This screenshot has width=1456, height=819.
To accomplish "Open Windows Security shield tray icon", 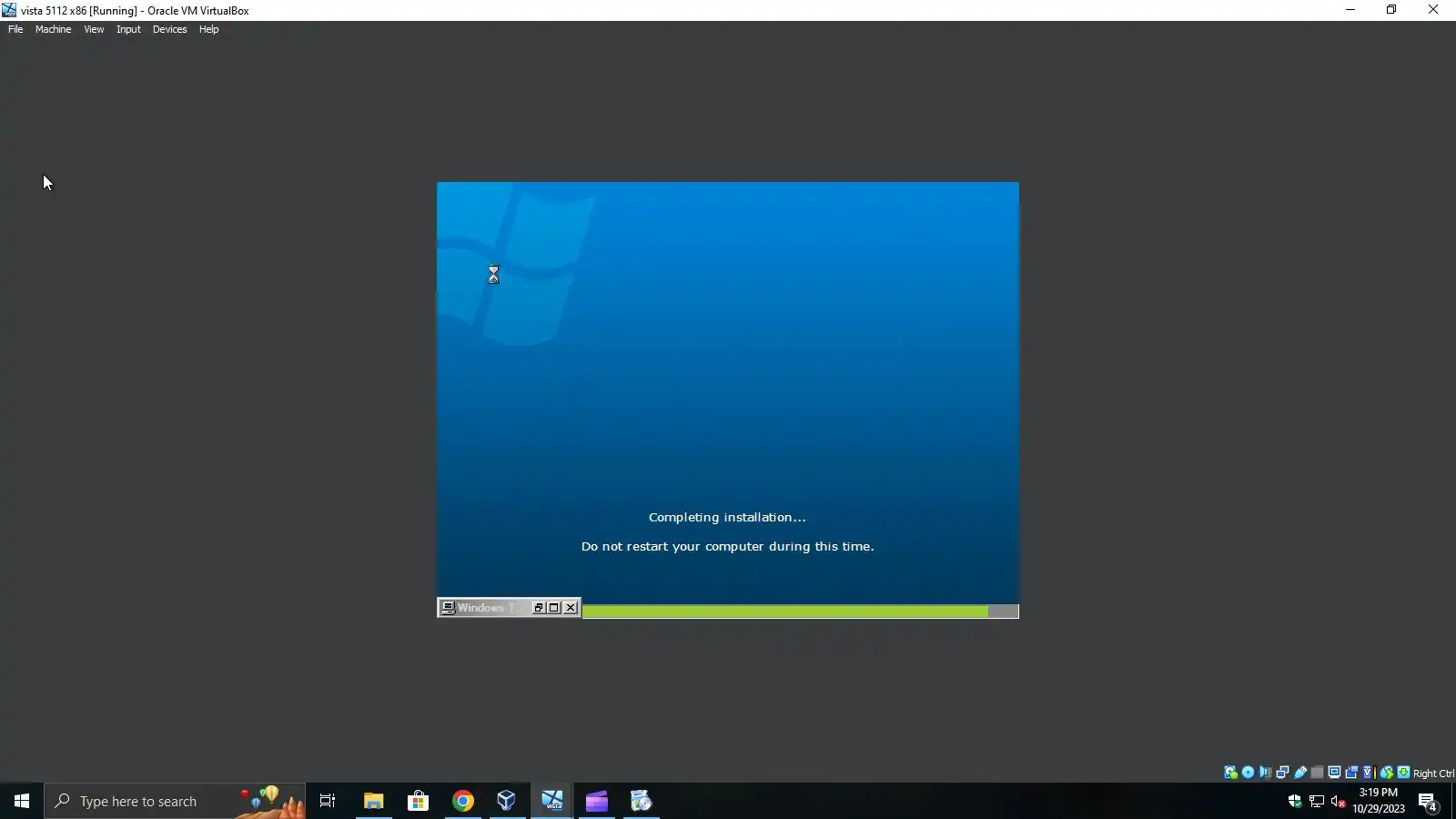I will click(1294, 802).
